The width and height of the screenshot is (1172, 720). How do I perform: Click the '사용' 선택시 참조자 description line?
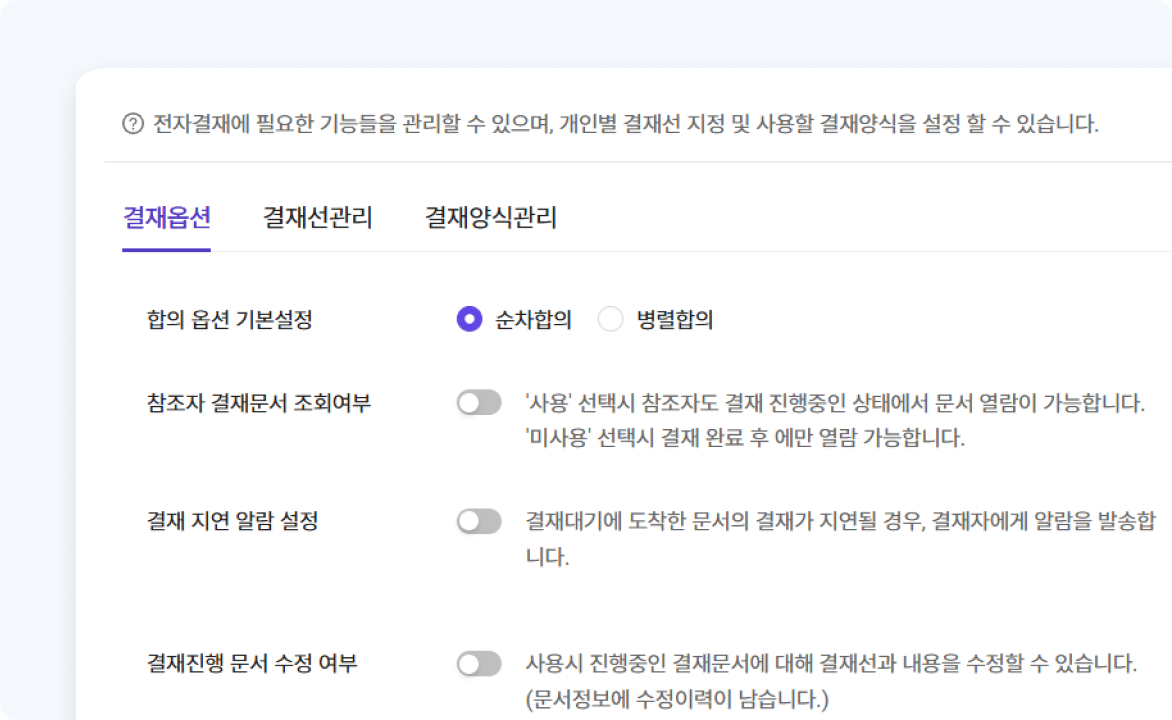[x=835, y=404]
